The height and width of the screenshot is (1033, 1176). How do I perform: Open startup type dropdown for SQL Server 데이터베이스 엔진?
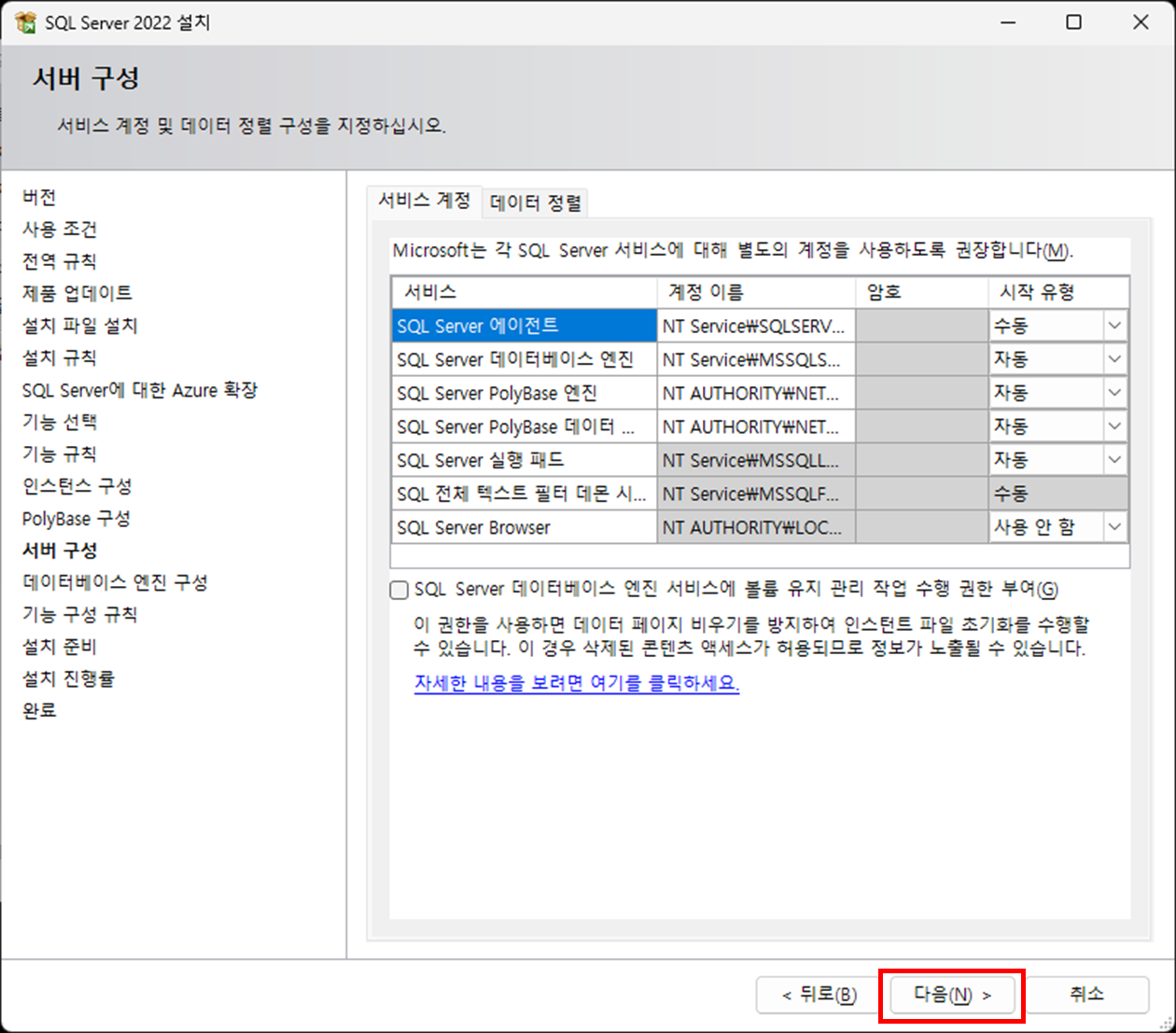[x=1114, y=359]
